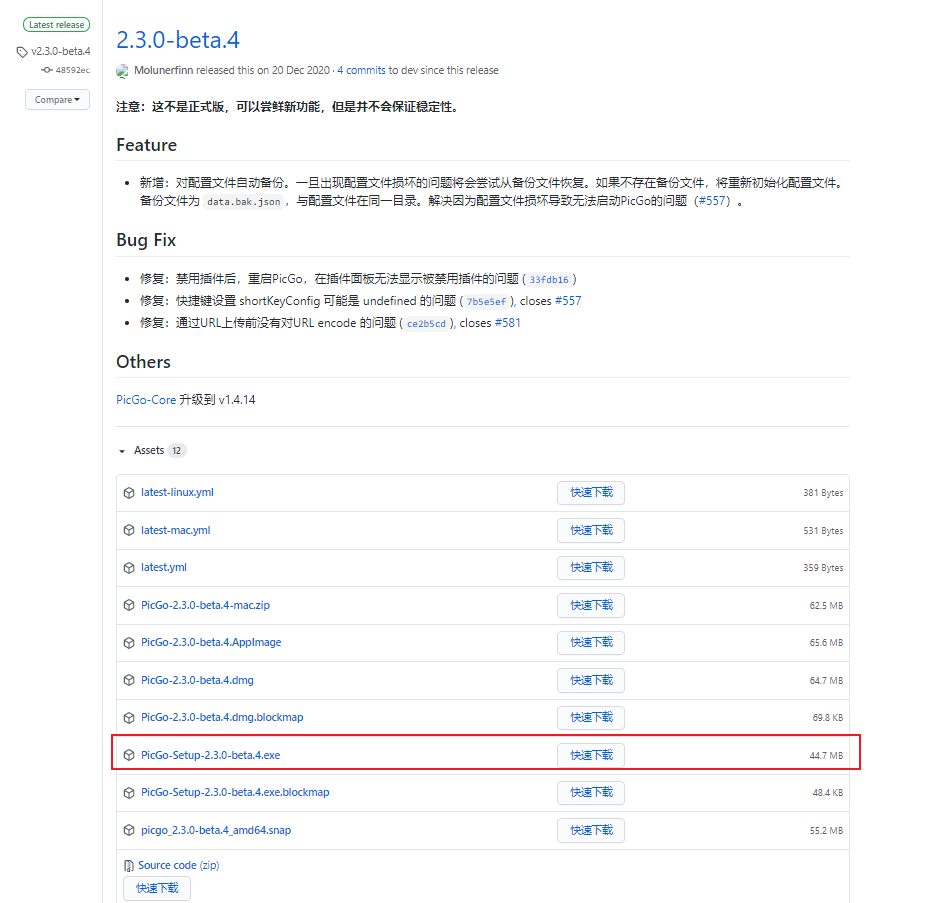Click the package icon beside PicGo-2.3.0-beta.4.AppImage

(129, 642)
